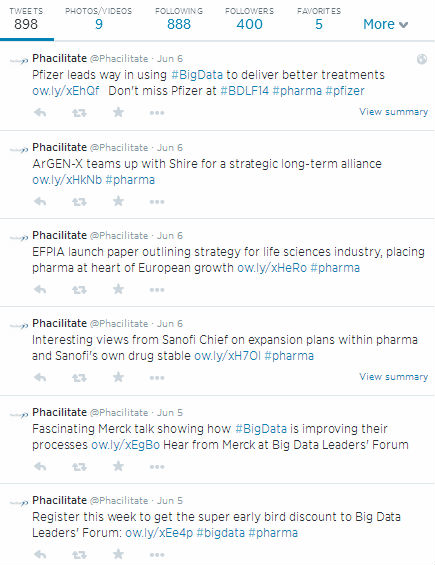This screenshot has height=565, width=435.
Task: Open the Followers 400 tab
Action: pos(249,19)
